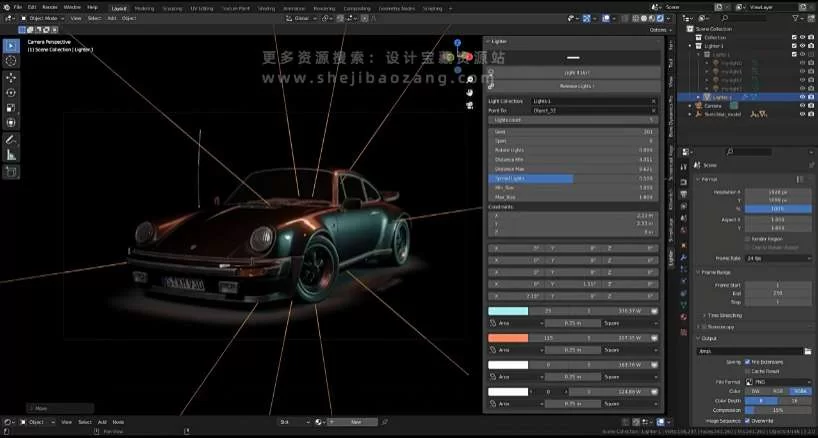Pick the Rotate tool in toolbar

pyautogui.click(x=11, y=92)
